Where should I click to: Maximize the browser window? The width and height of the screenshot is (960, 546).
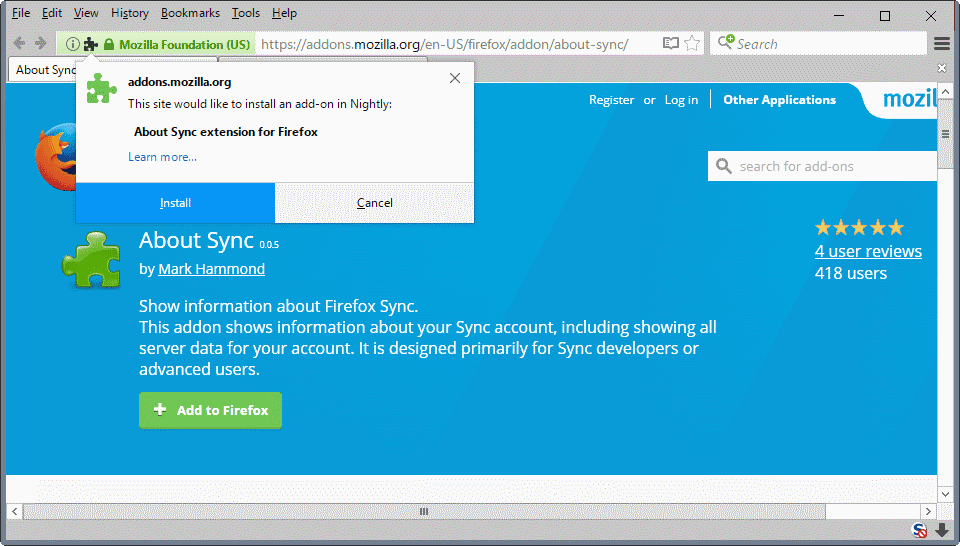(x=885, y=15)
